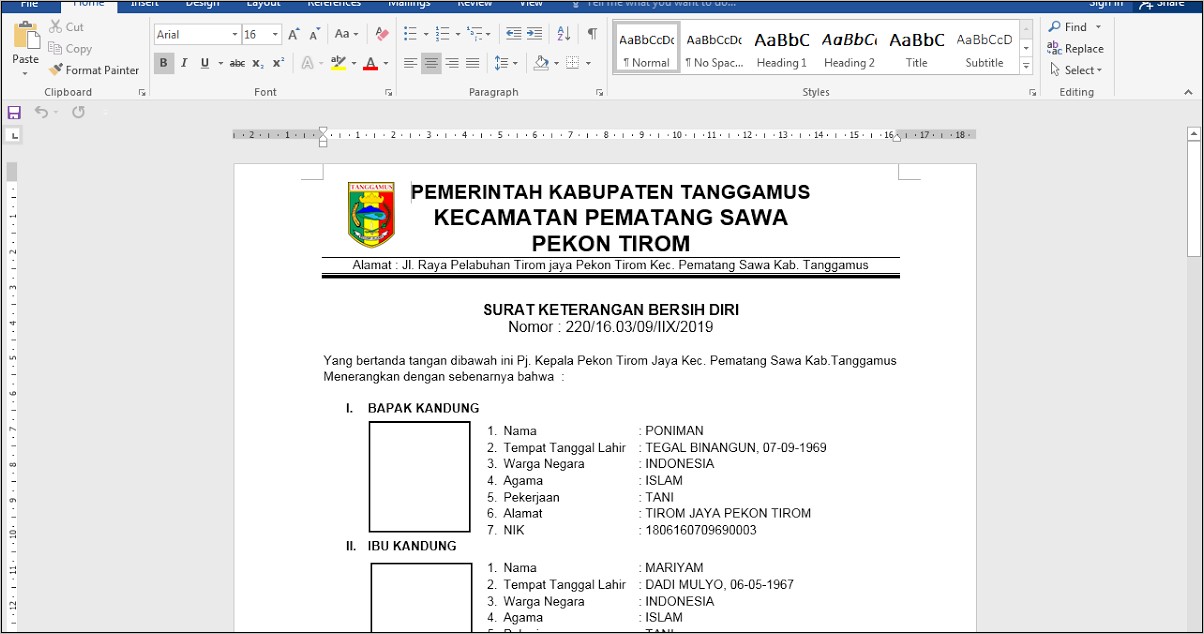The image size is (1204, 634).
Task: Apply the No Spacing style
Action: coord(714,48)
